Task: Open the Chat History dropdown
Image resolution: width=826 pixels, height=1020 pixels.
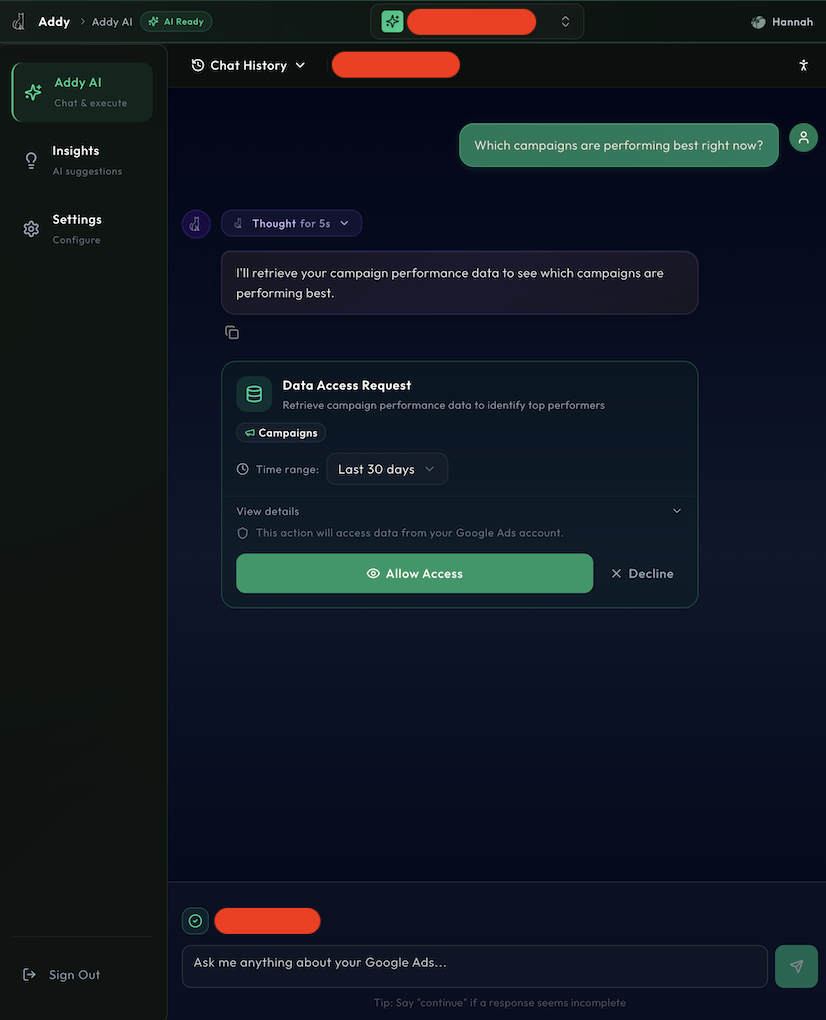Action: (x=248, y=65)
